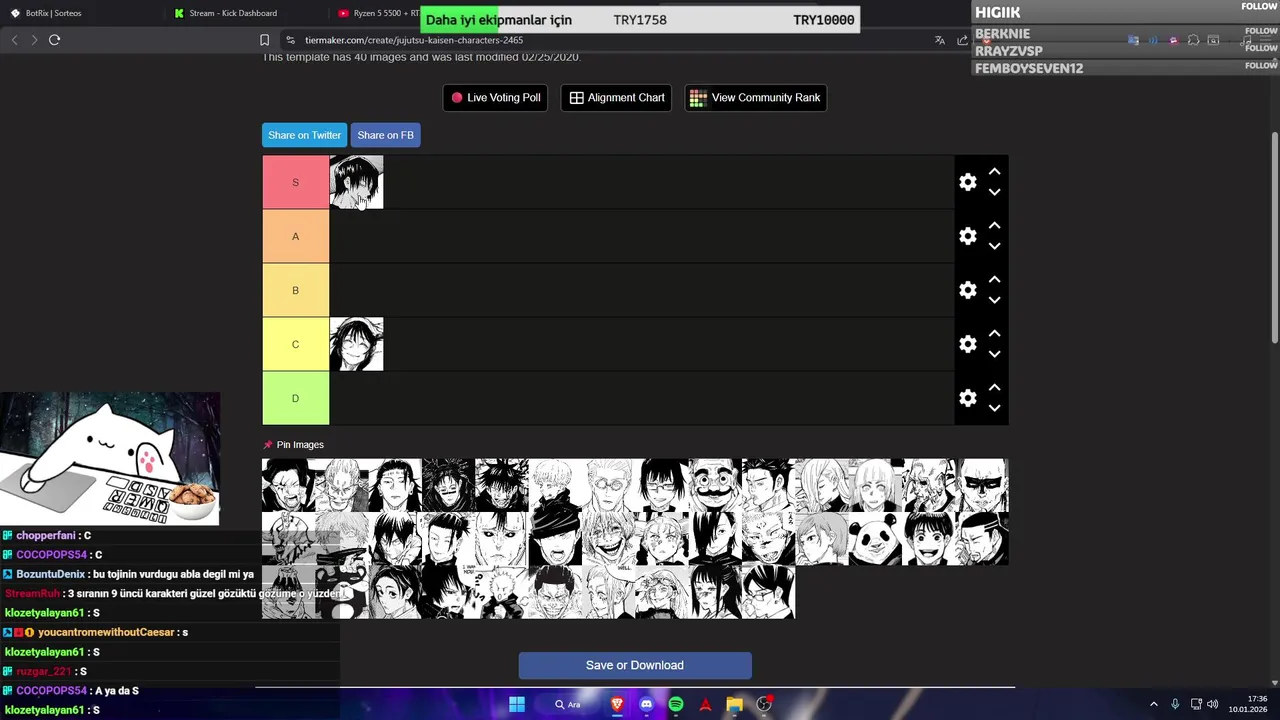Move C tier row up
The image size is (1280, 720).
click(x=994, y=334)
